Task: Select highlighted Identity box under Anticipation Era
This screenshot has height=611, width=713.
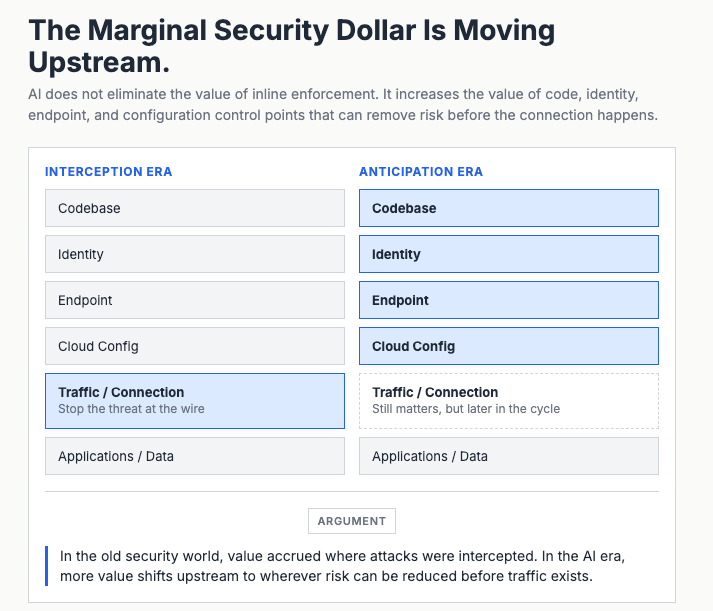Action: click(509, 254)
